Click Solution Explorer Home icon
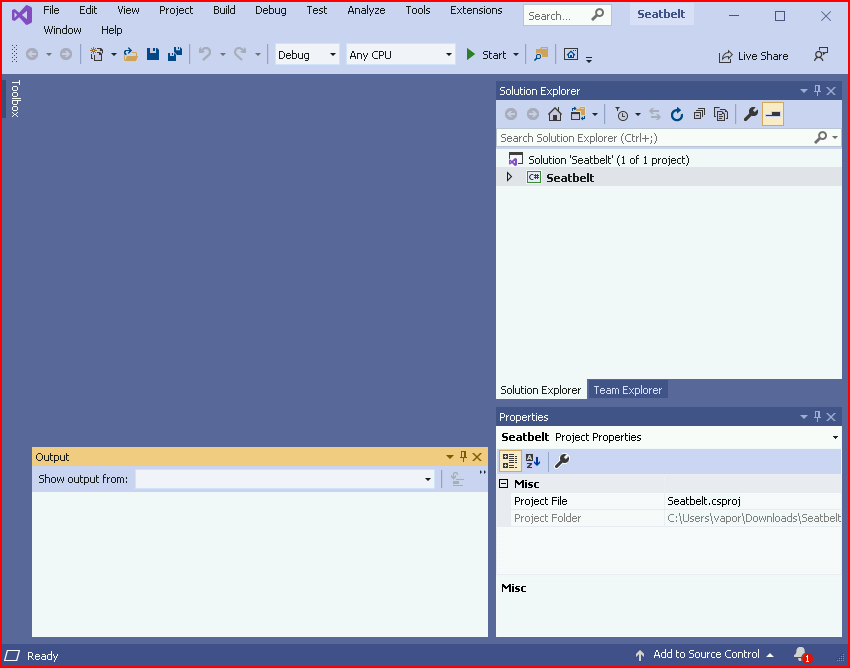Viewport: 850px width, 668px height. point(555,114)
